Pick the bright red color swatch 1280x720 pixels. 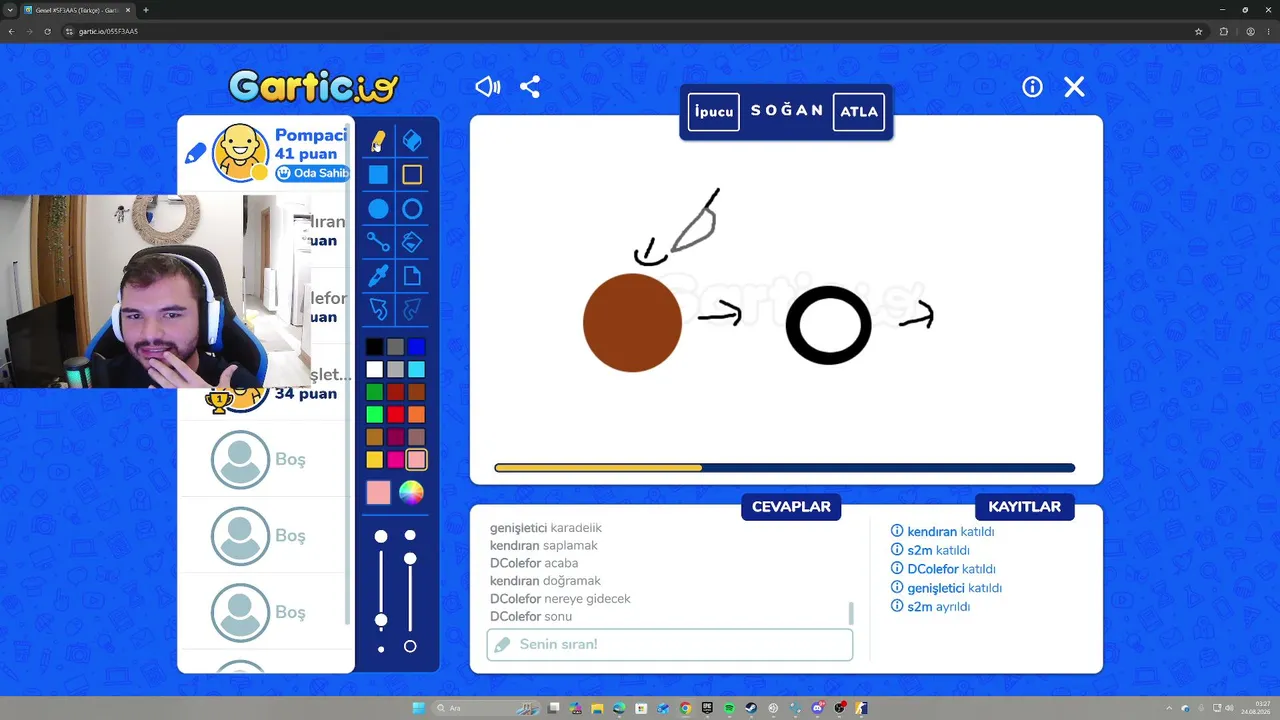pos(395,415)
